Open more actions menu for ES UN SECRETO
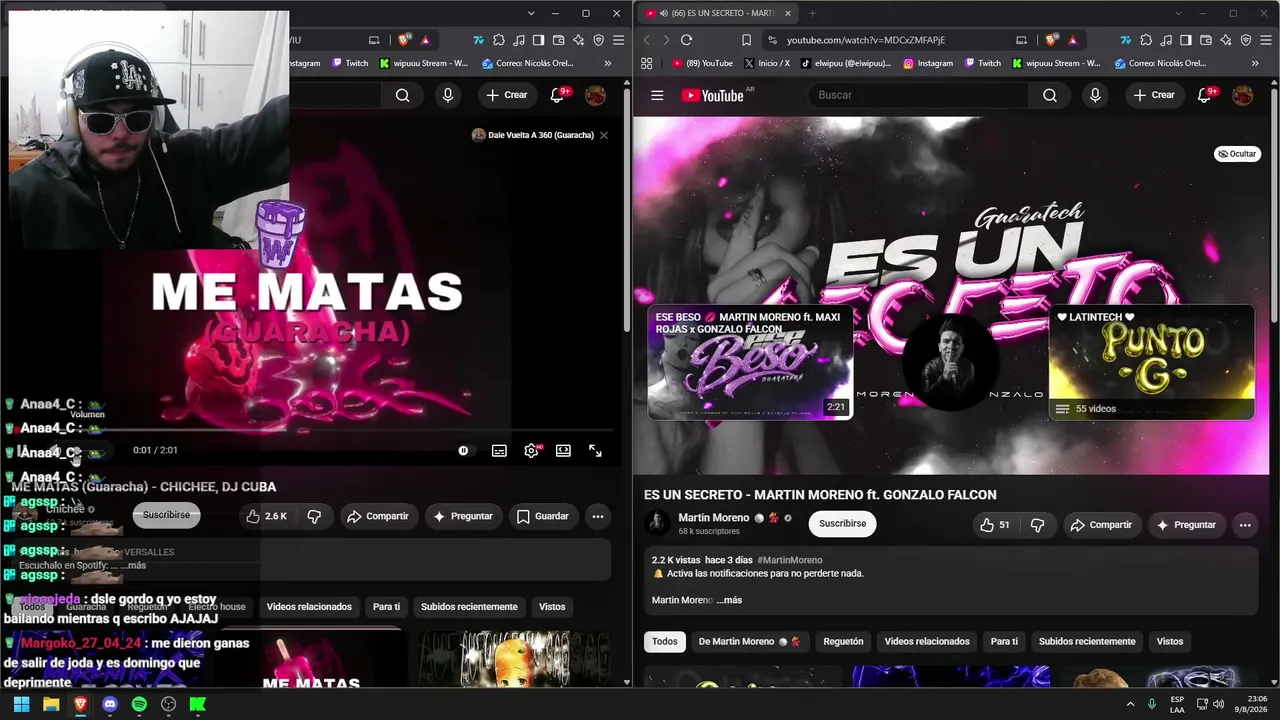Viewport: 1280px width, 720px height. (x=1245, y=525)
